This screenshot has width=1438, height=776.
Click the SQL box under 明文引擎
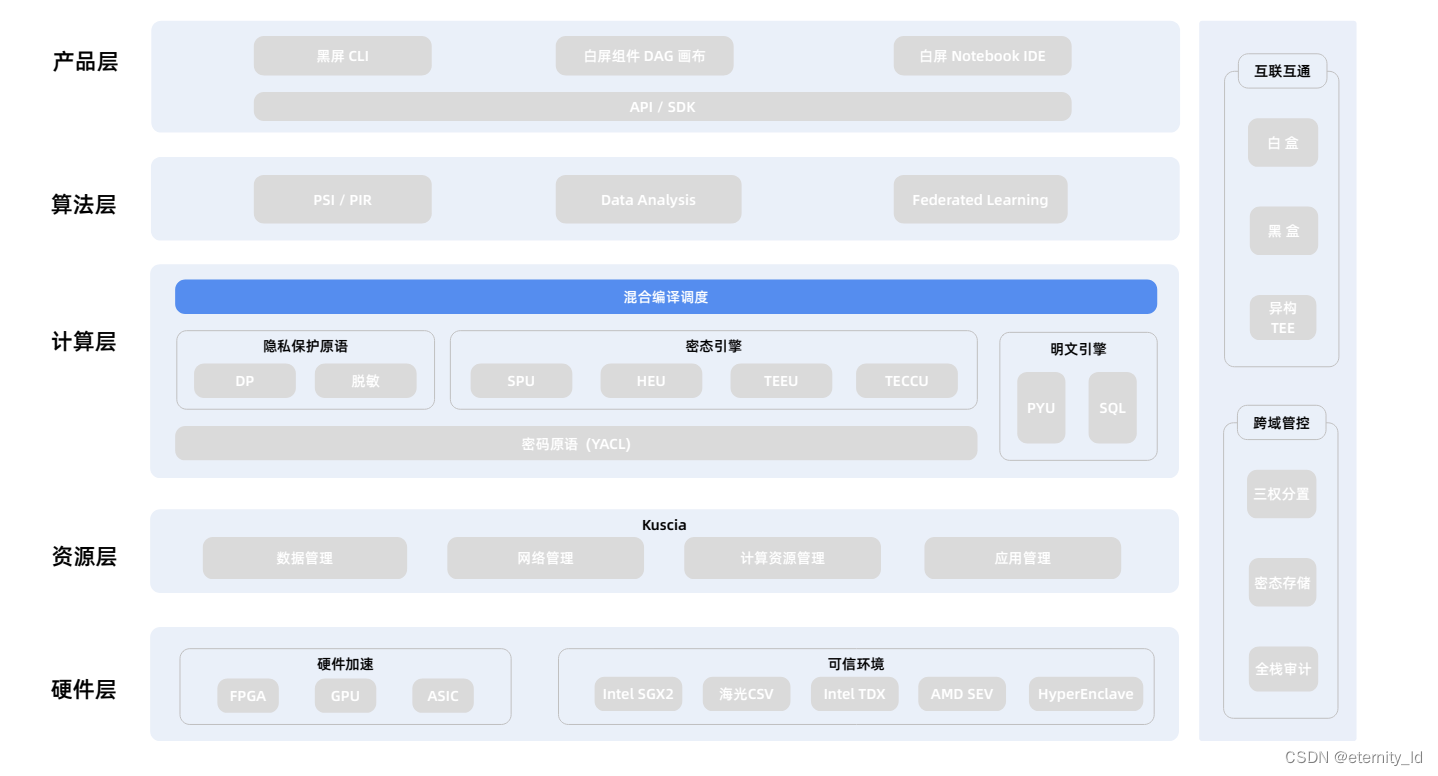point(1112,408)
